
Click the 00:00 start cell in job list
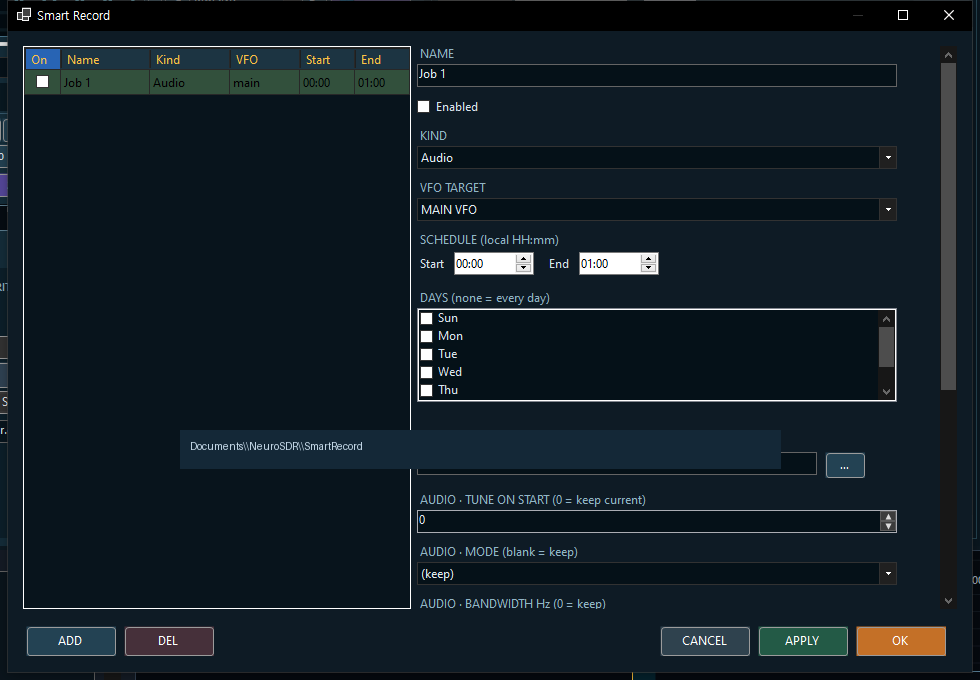click(327, 82)
